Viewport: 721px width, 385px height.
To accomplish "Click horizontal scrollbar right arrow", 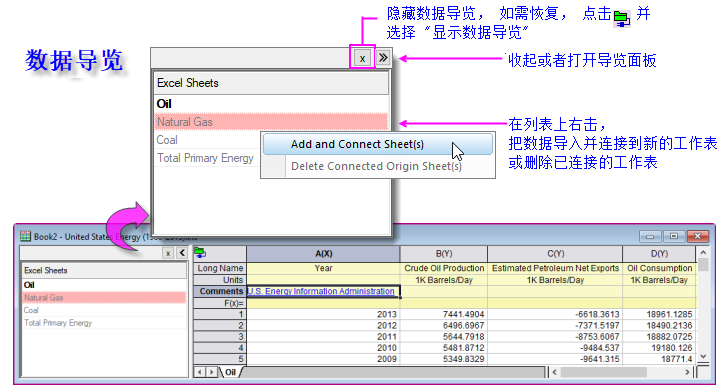I will (687, 372).
